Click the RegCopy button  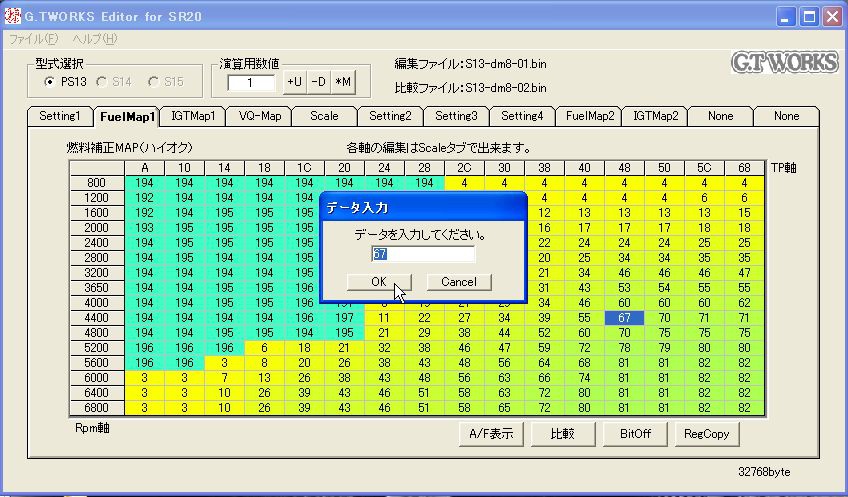[x=707, y=434]
